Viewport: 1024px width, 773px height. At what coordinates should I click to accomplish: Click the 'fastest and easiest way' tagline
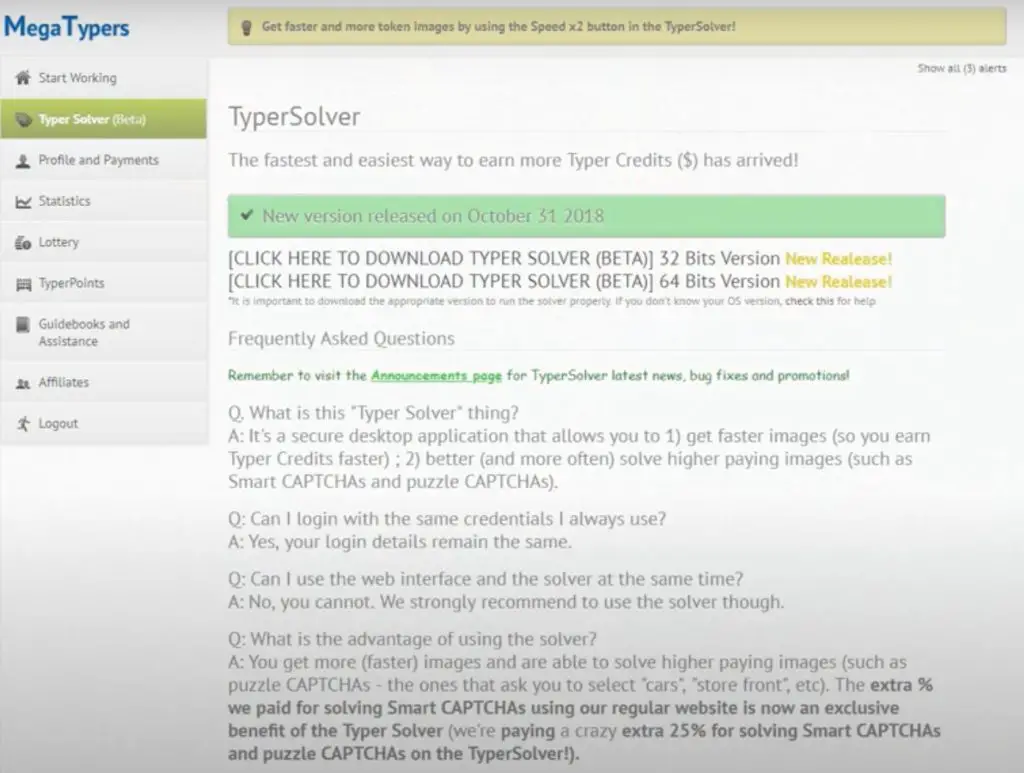click(513, 160)
